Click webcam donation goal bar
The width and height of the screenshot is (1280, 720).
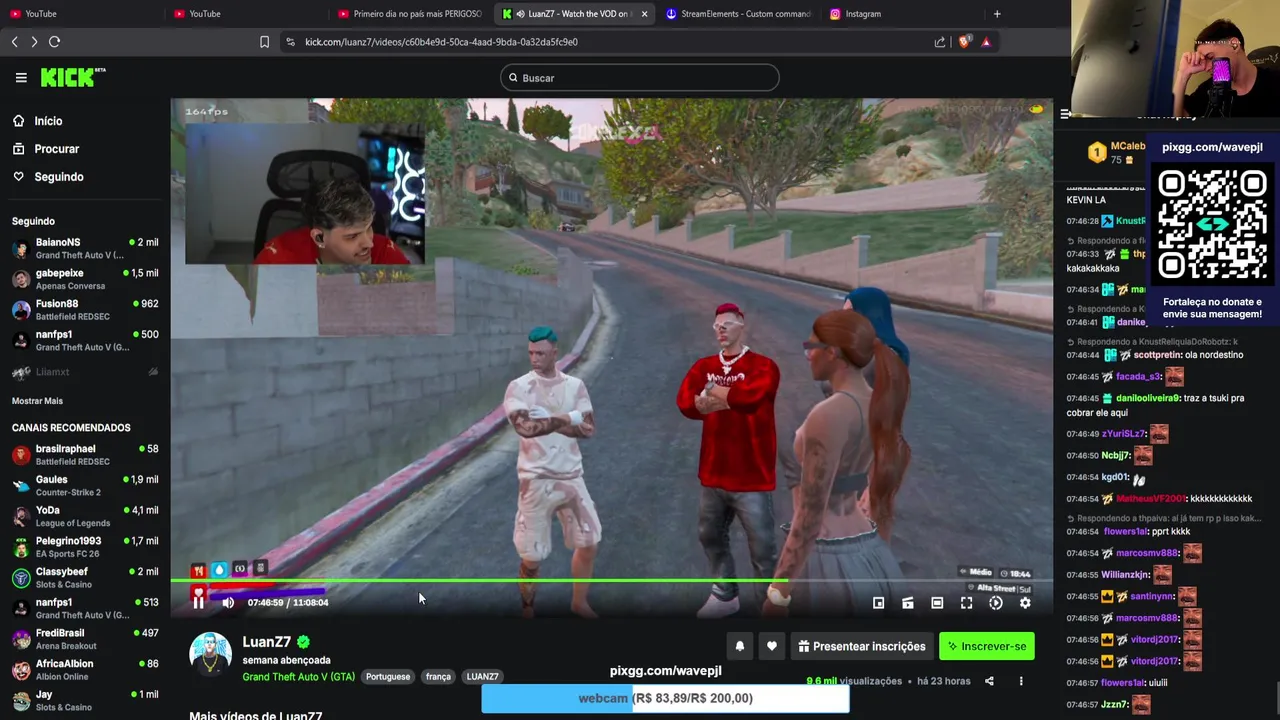pyautogui.click(x=665, y=698)
